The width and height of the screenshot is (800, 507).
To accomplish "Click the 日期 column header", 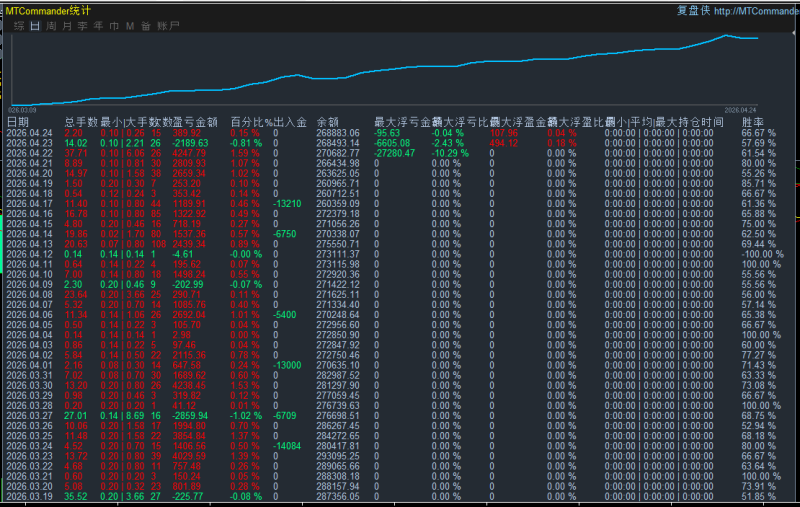I will tap(18, 122).
